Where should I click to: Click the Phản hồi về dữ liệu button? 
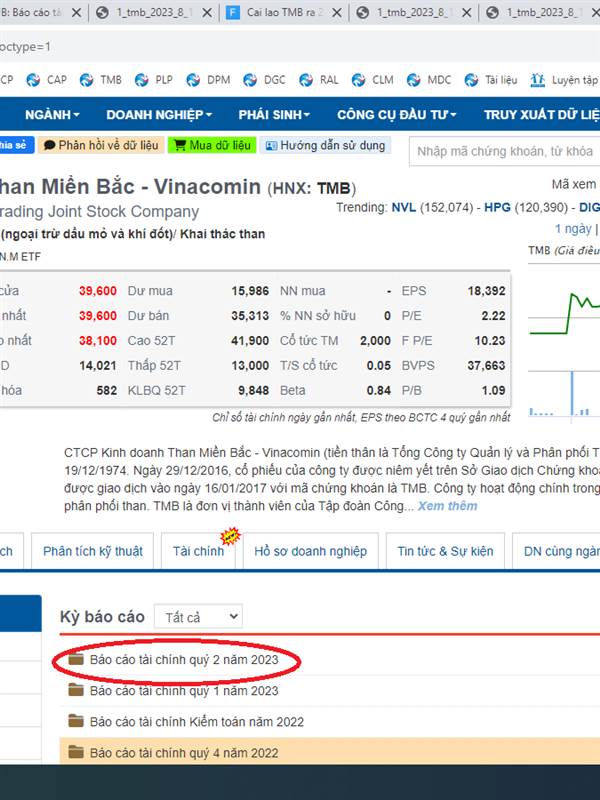(101, 145)
